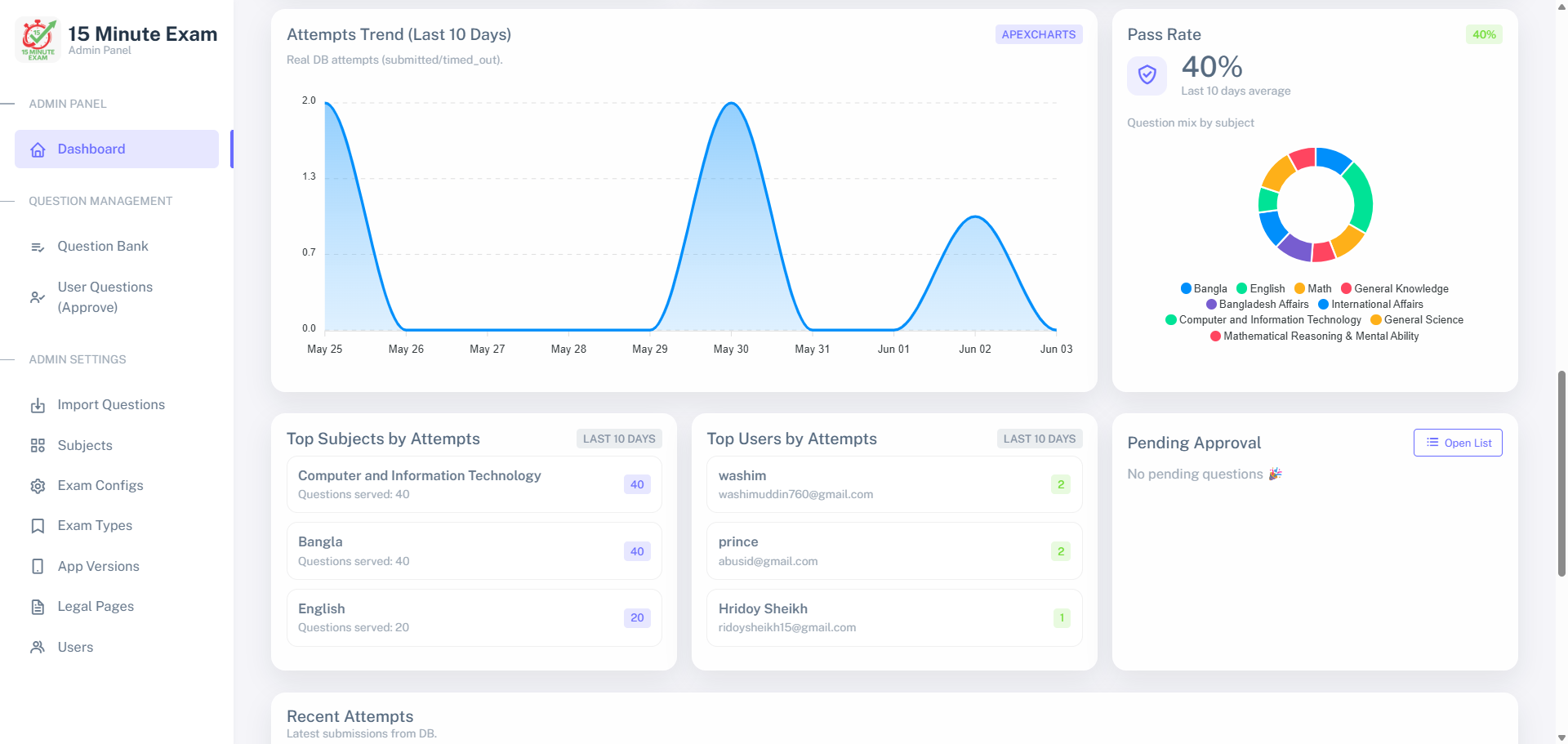Click user washim in top users
This screenshot has height=744, width=1568.
pyautogui.click(x=894, y=484)
